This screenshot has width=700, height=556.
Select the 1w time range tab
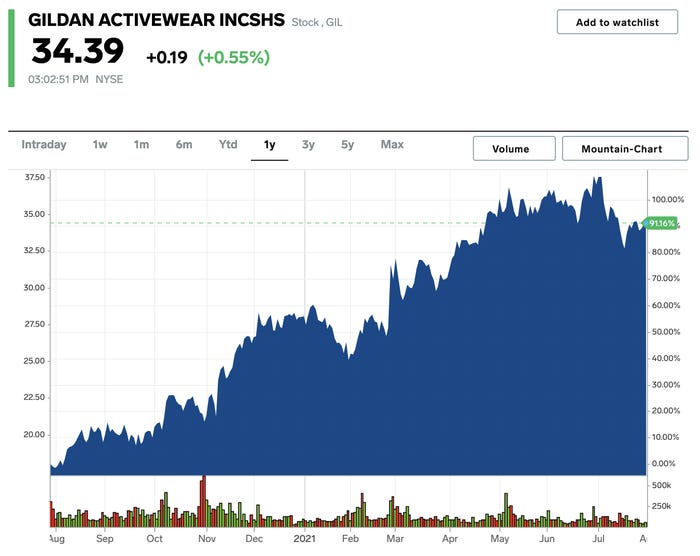[x=100, y=144]
